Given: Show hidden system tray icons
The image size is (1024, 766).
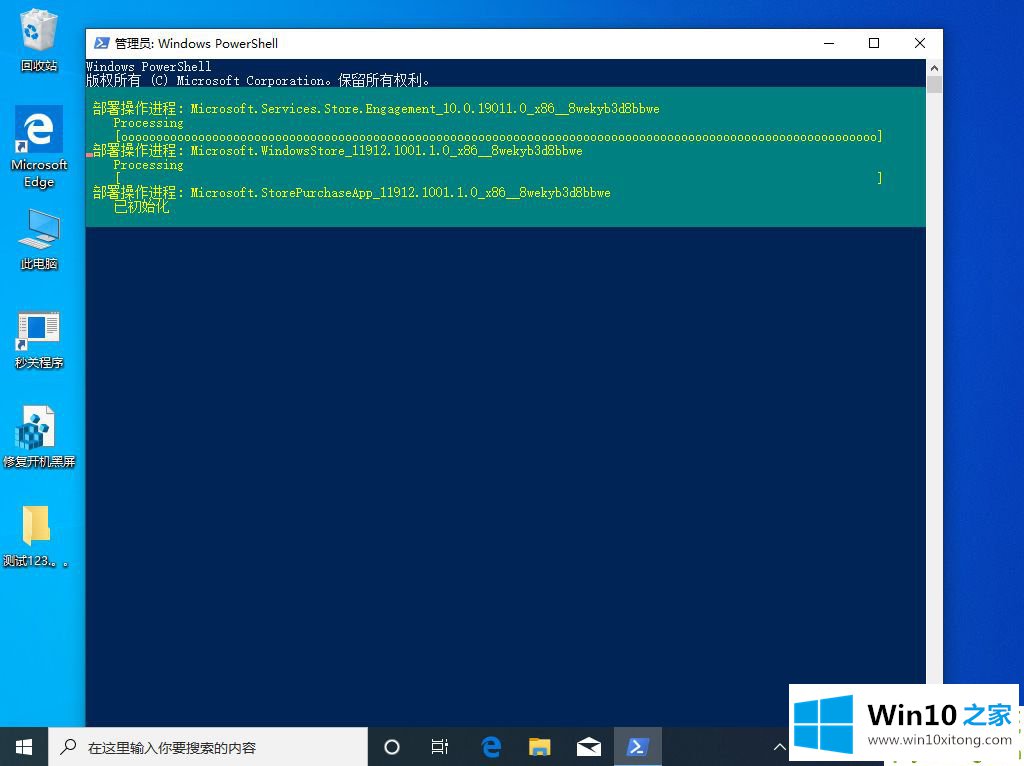Looking at the screenshot, I should coord(779,746).
